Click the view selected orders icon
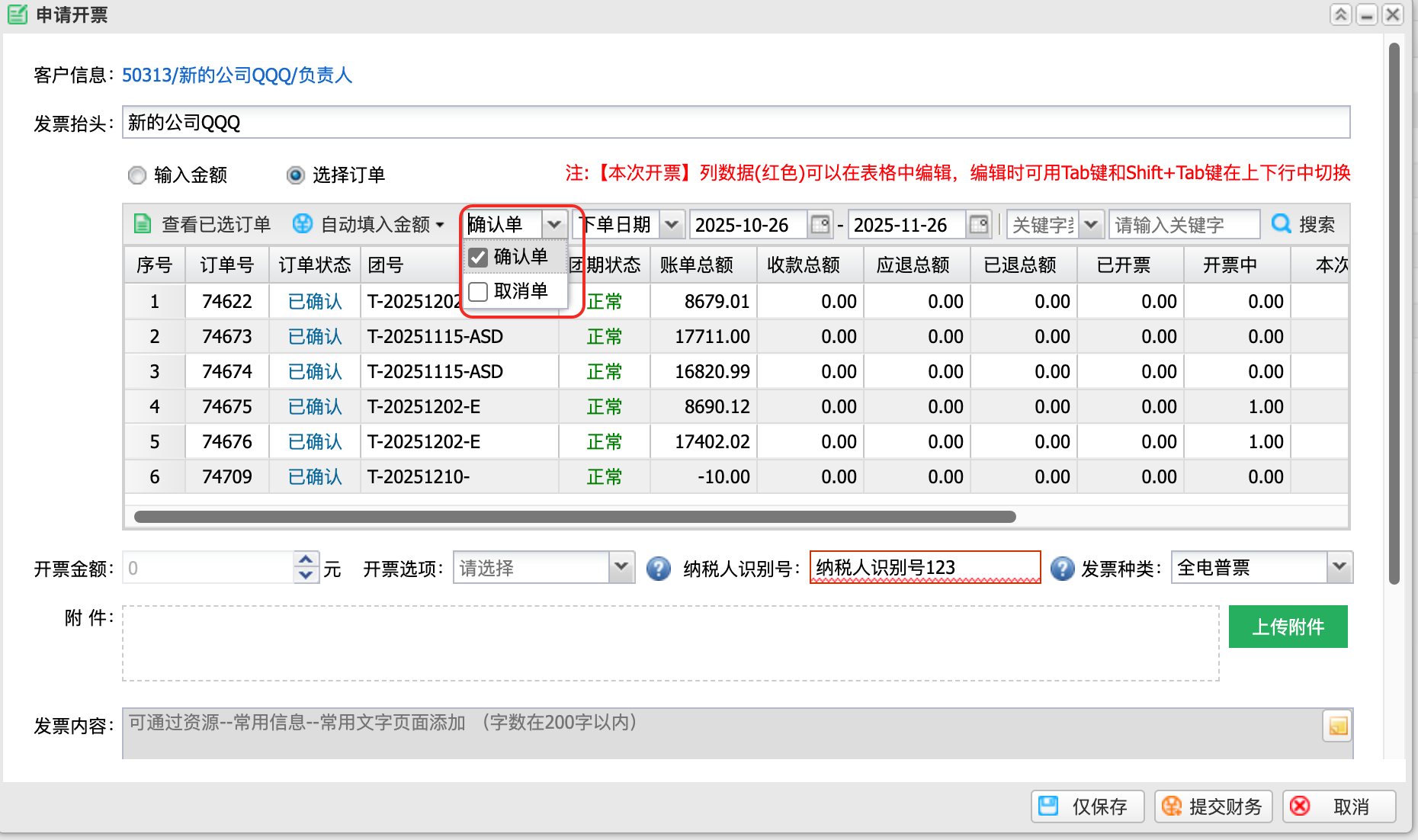Image resolution: width=1418 pixels, height=840 pixels. click(x=143, y=224)
